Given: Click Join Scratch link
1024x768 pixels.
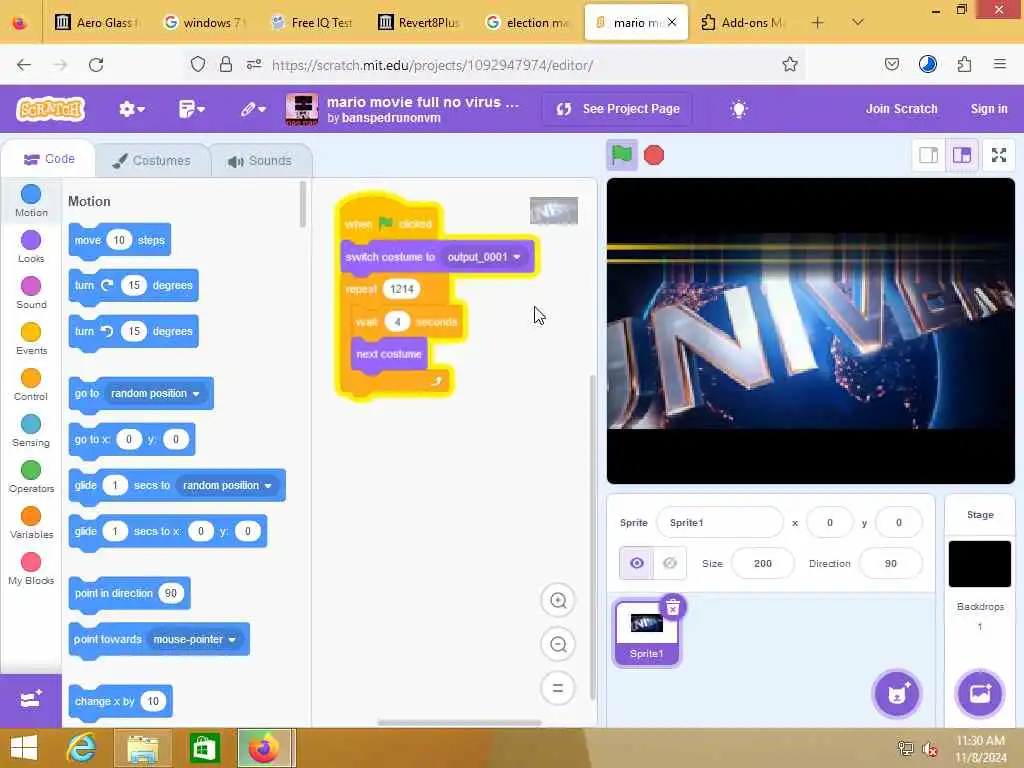Looking at the screenshot, I should pos(901,109).
